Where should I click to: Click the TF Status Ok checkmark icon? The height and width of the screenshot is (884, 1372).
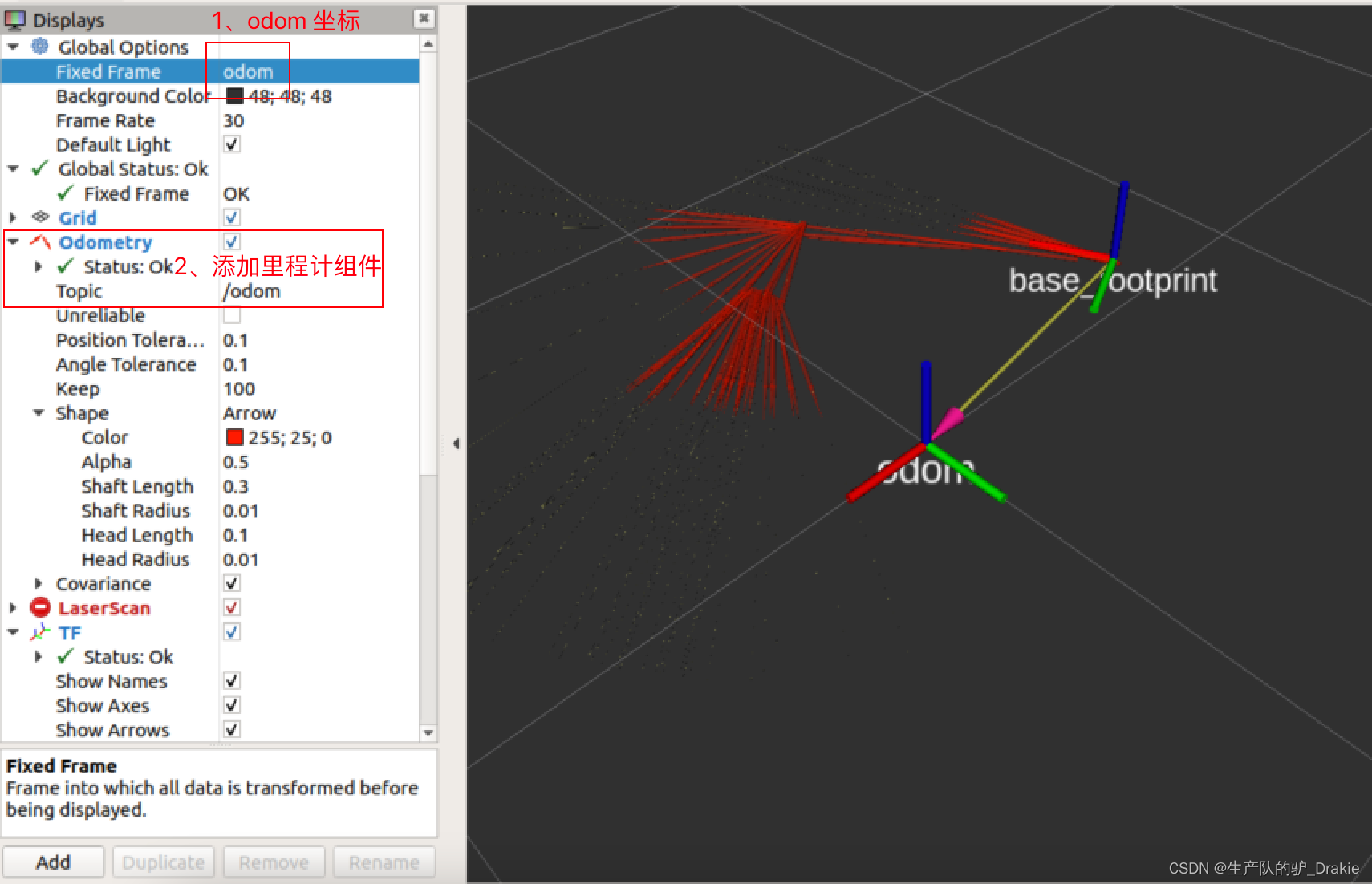pos(66,656)
